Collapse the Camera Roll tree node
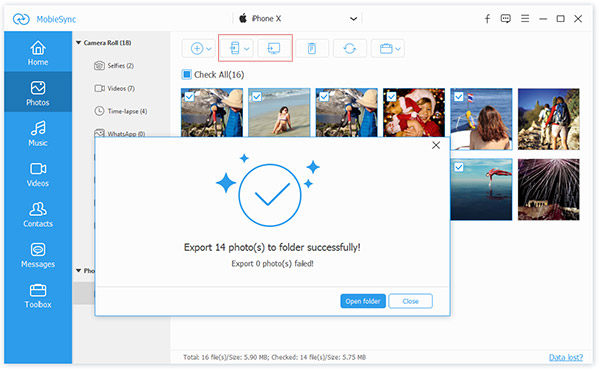This screenshot has height=372, width=600. click(x=78, y=42)
